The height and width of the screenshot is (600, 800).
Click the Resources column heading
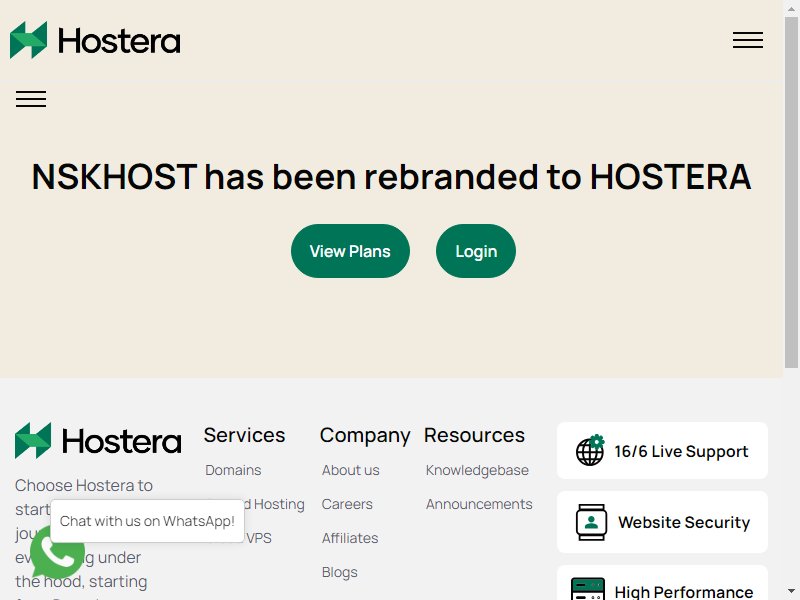tap(474, 435)
